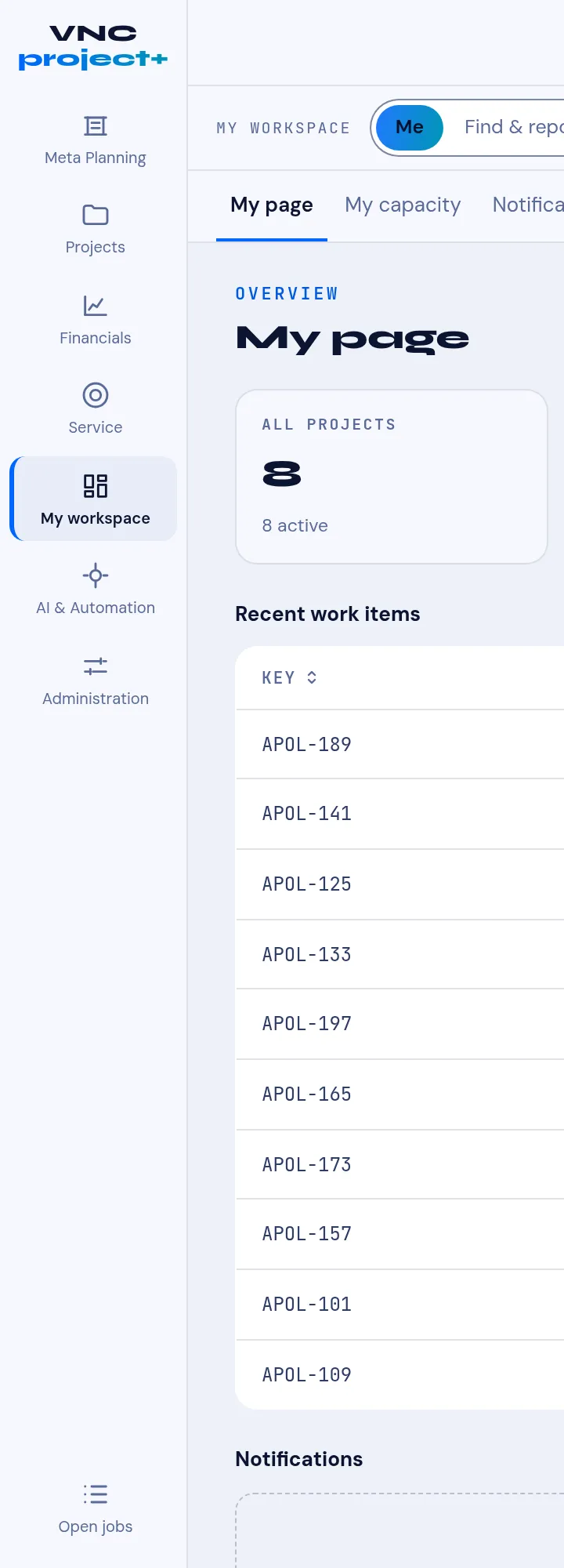Switch to the My page tab

click(x=272, y=205)
